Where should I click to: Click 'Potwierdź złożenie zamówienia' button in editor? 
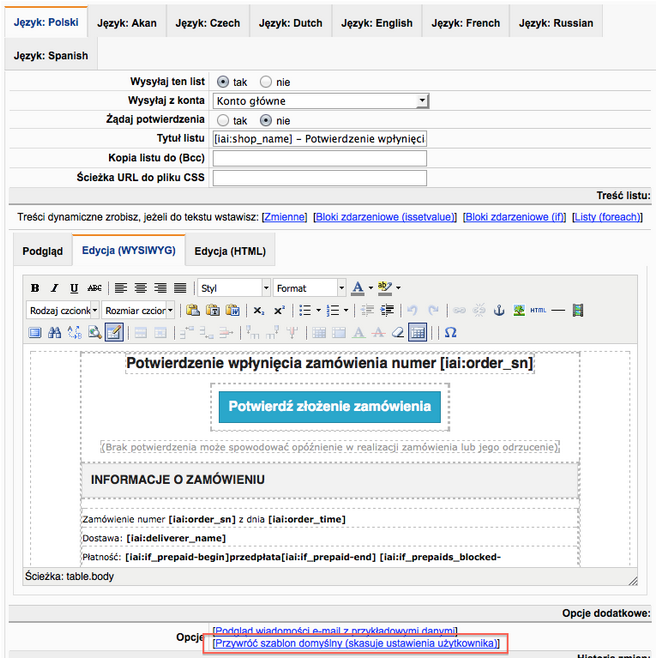click(330, 407)
